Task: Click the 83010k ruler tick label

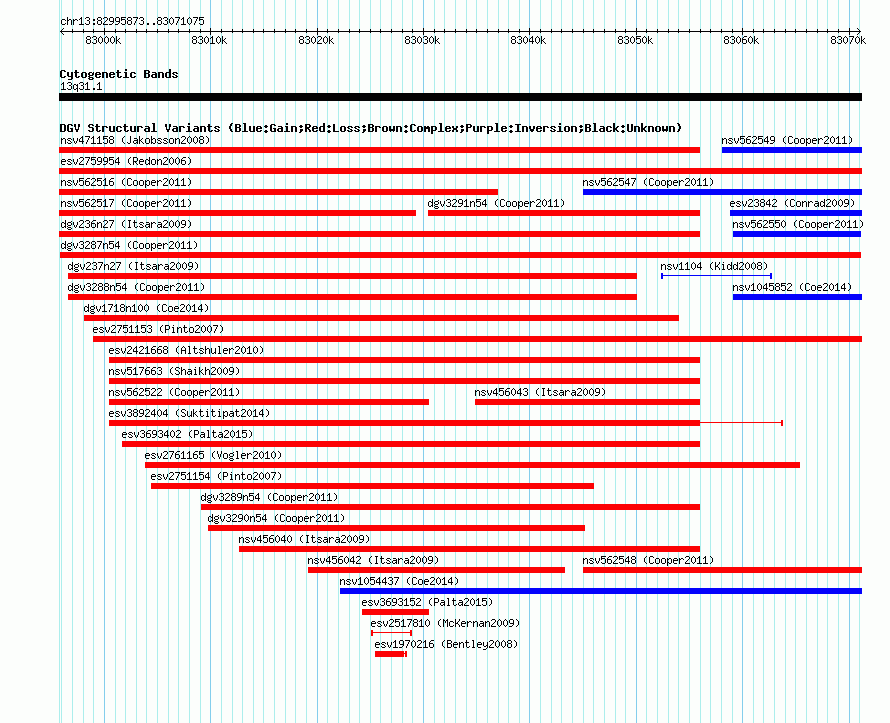Action: pyautogui.click(x=209, y=40)
